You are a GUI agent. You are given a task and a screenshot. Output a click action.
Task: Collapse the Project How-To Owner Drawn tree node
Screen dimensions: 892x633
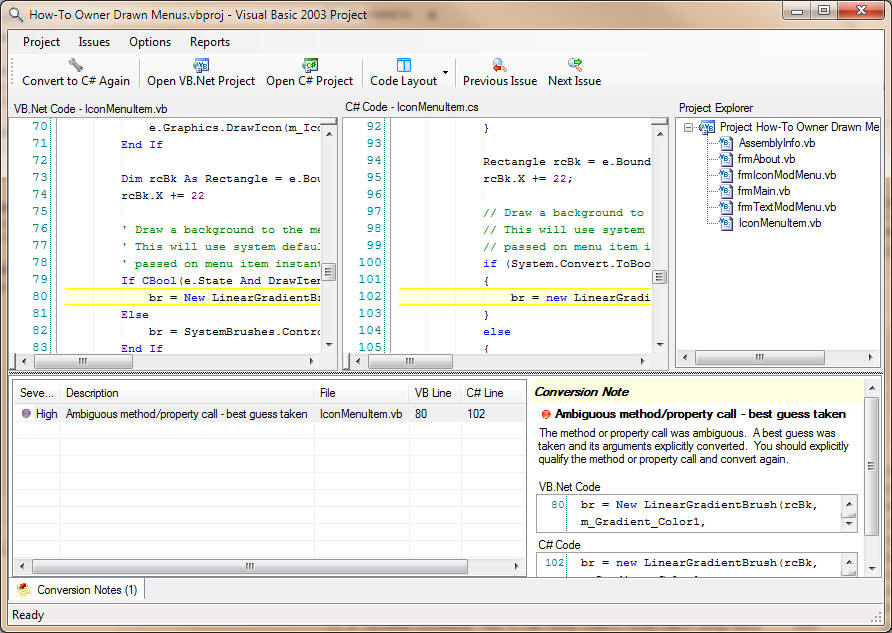tap(688, 127)
